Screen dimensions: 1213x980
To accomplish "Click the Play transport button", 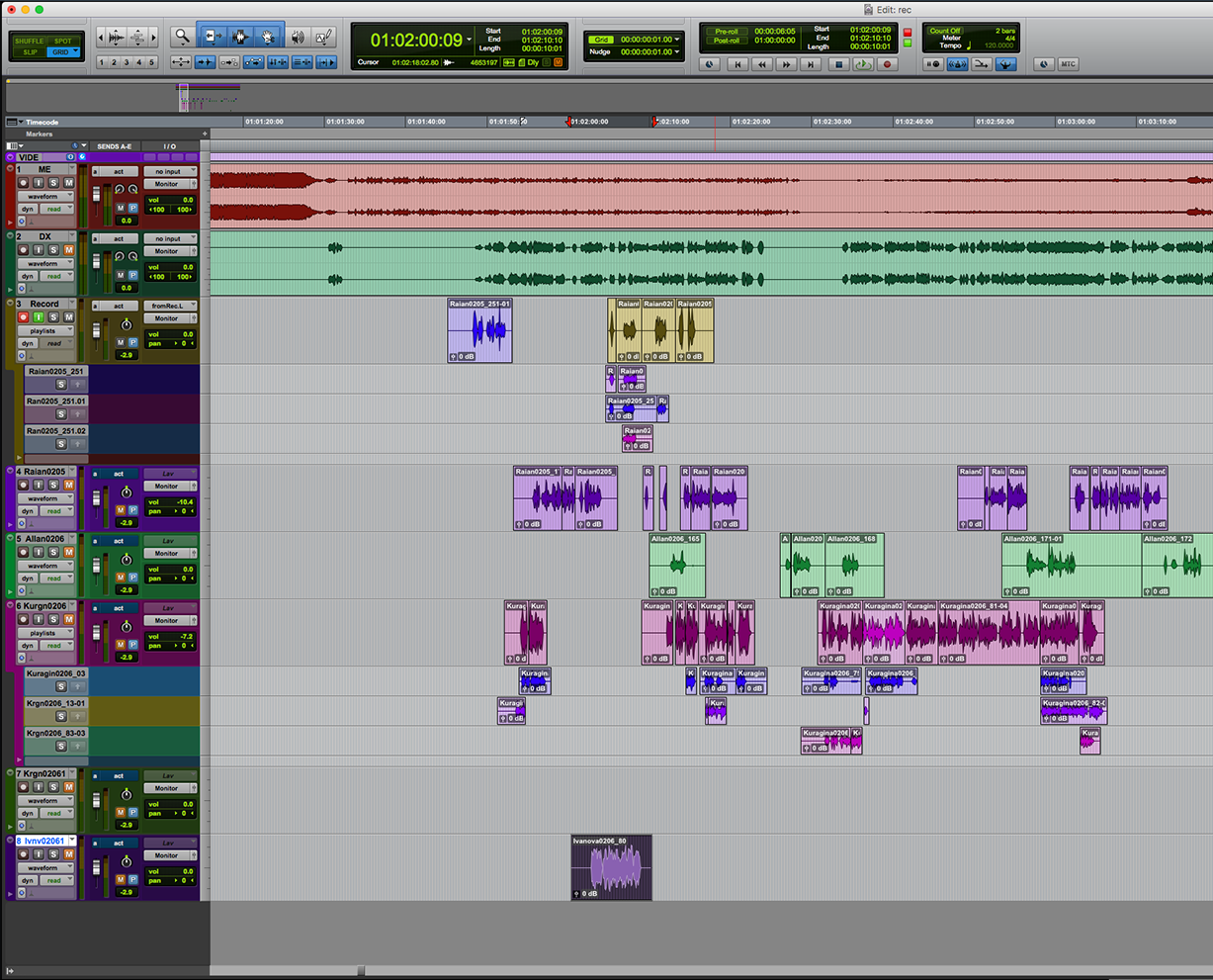I will coord(863,64).
